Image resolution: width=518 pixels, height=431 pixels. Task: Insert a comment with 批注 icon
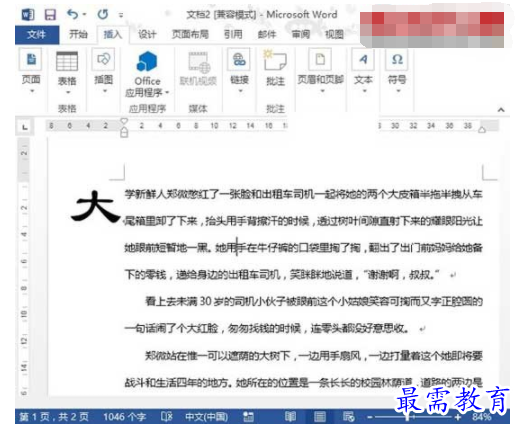(275, 60)
